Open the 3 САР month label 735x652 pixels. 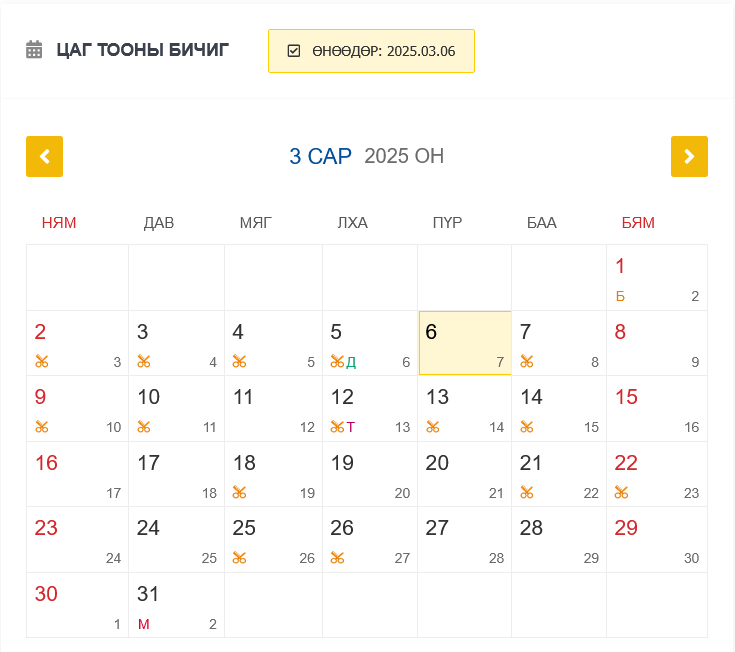320,156
